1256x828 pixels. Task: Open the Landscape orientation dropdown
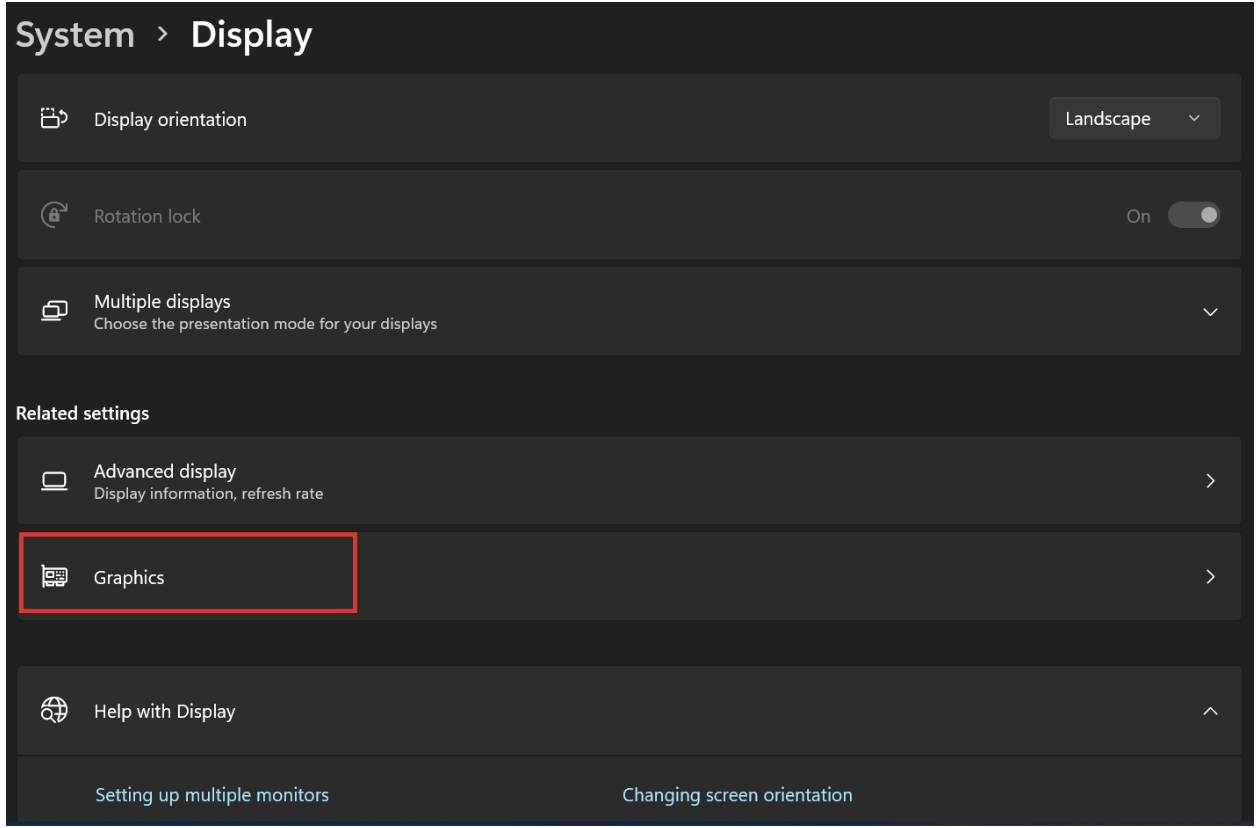click(1134, 118)
